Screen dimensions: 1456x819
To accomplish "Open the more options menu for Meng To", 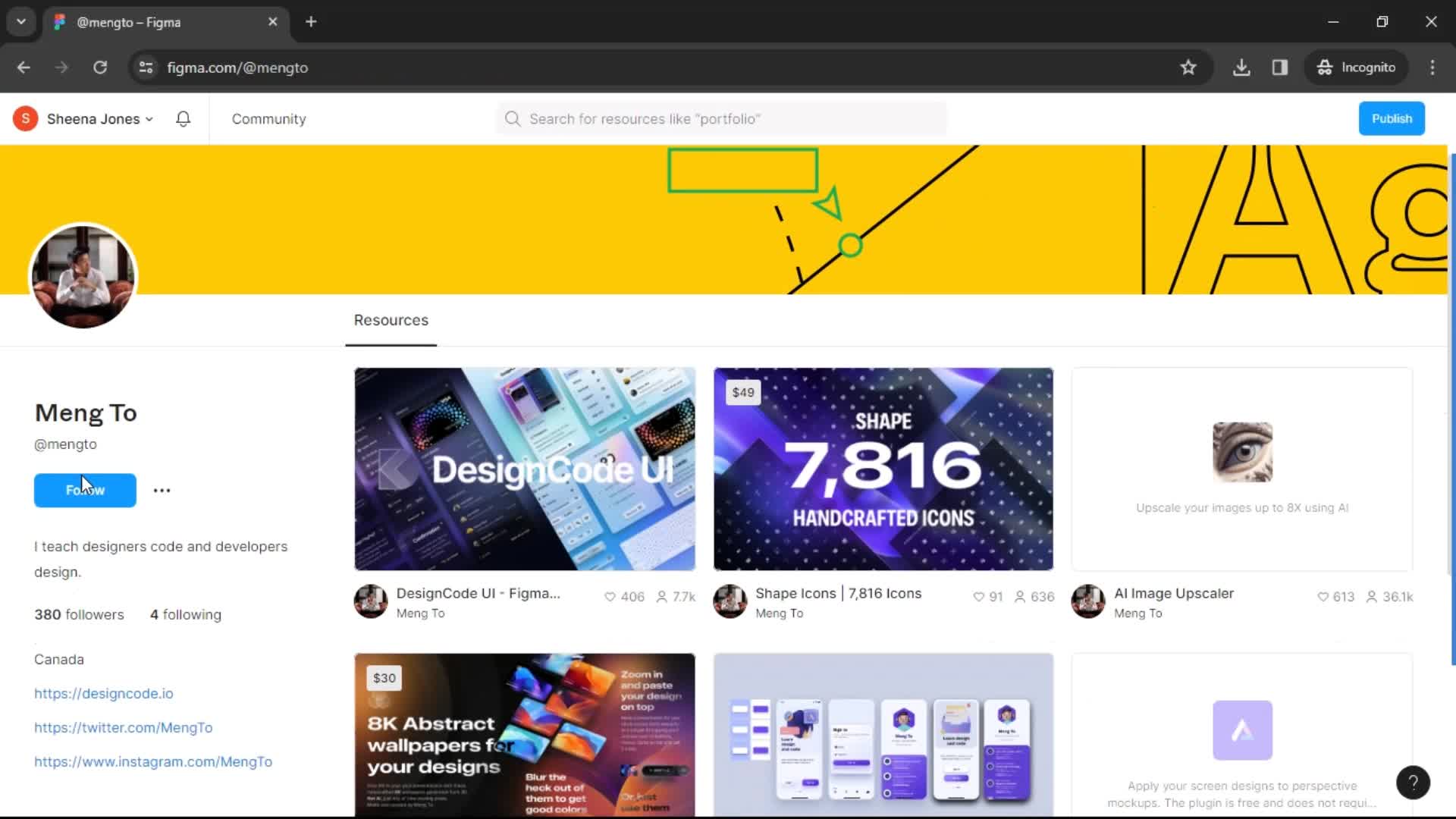I will pos(161,489).
